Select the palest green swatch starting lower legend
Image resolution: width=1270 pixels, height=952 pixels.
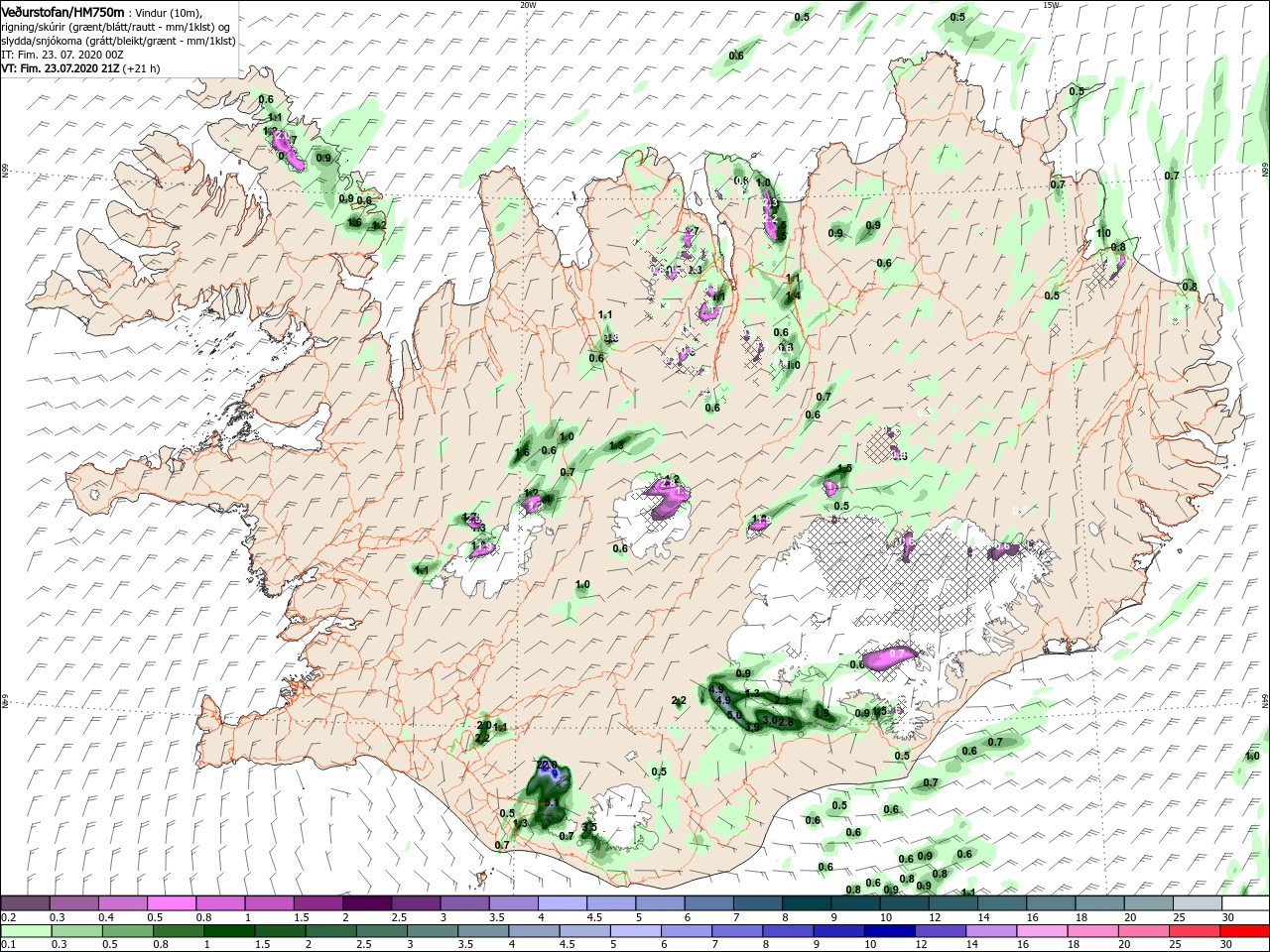click(x=25, y=931)
